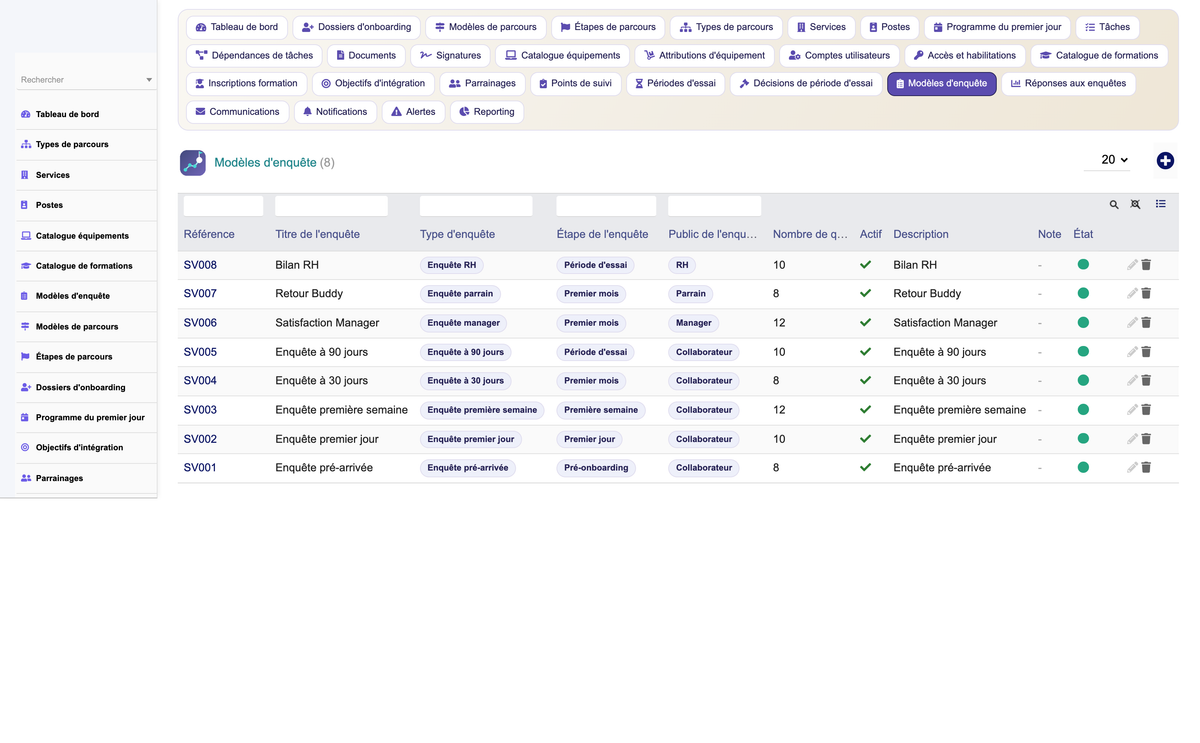Edit the SV004 Enquête à 30 jours row
The image size is (1200, 743).
pyautogui.click(x=1132, y=381)
